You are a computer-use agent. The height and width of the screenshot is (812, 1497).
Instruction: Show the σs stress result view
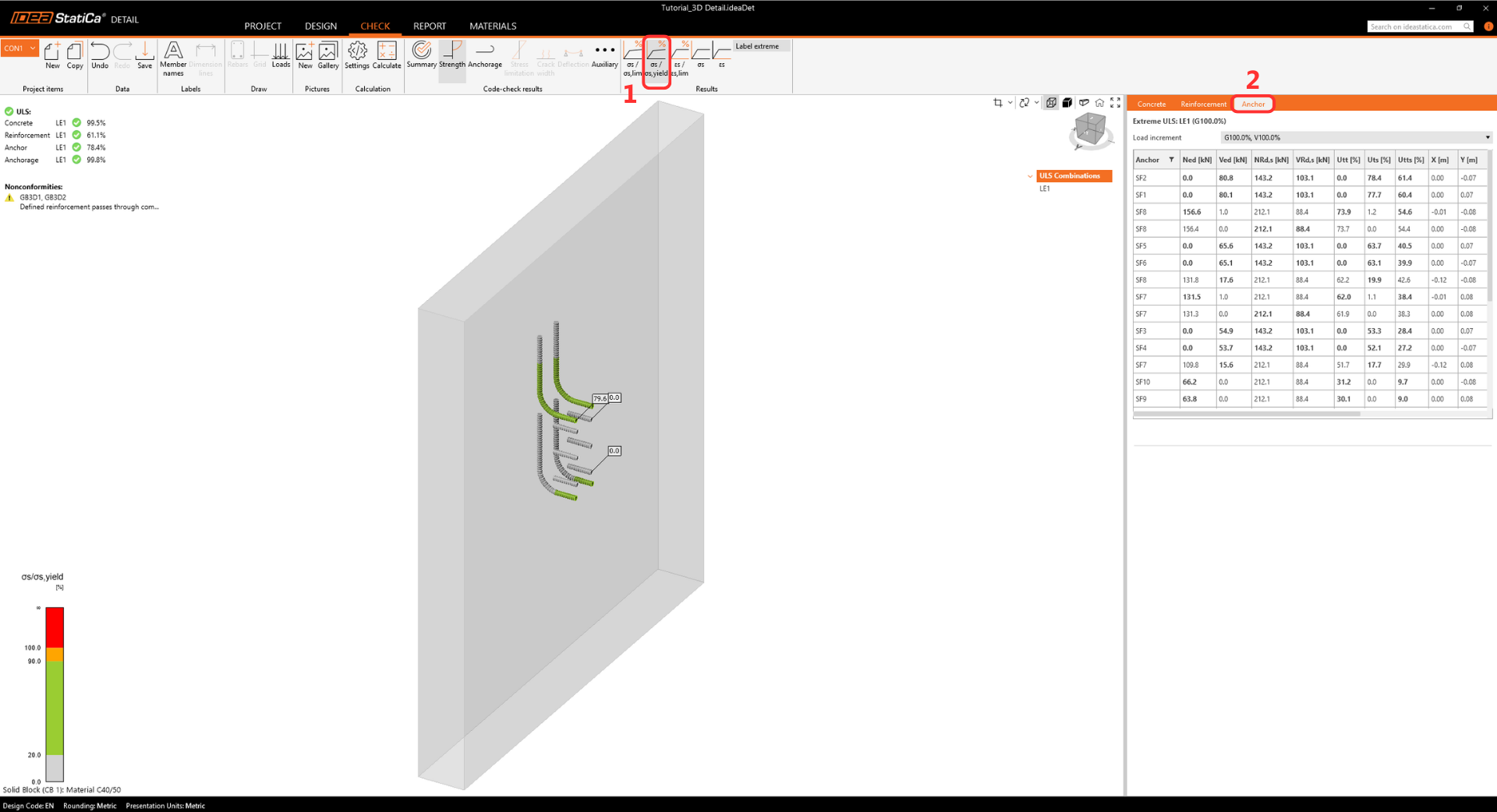coord(701,55)
